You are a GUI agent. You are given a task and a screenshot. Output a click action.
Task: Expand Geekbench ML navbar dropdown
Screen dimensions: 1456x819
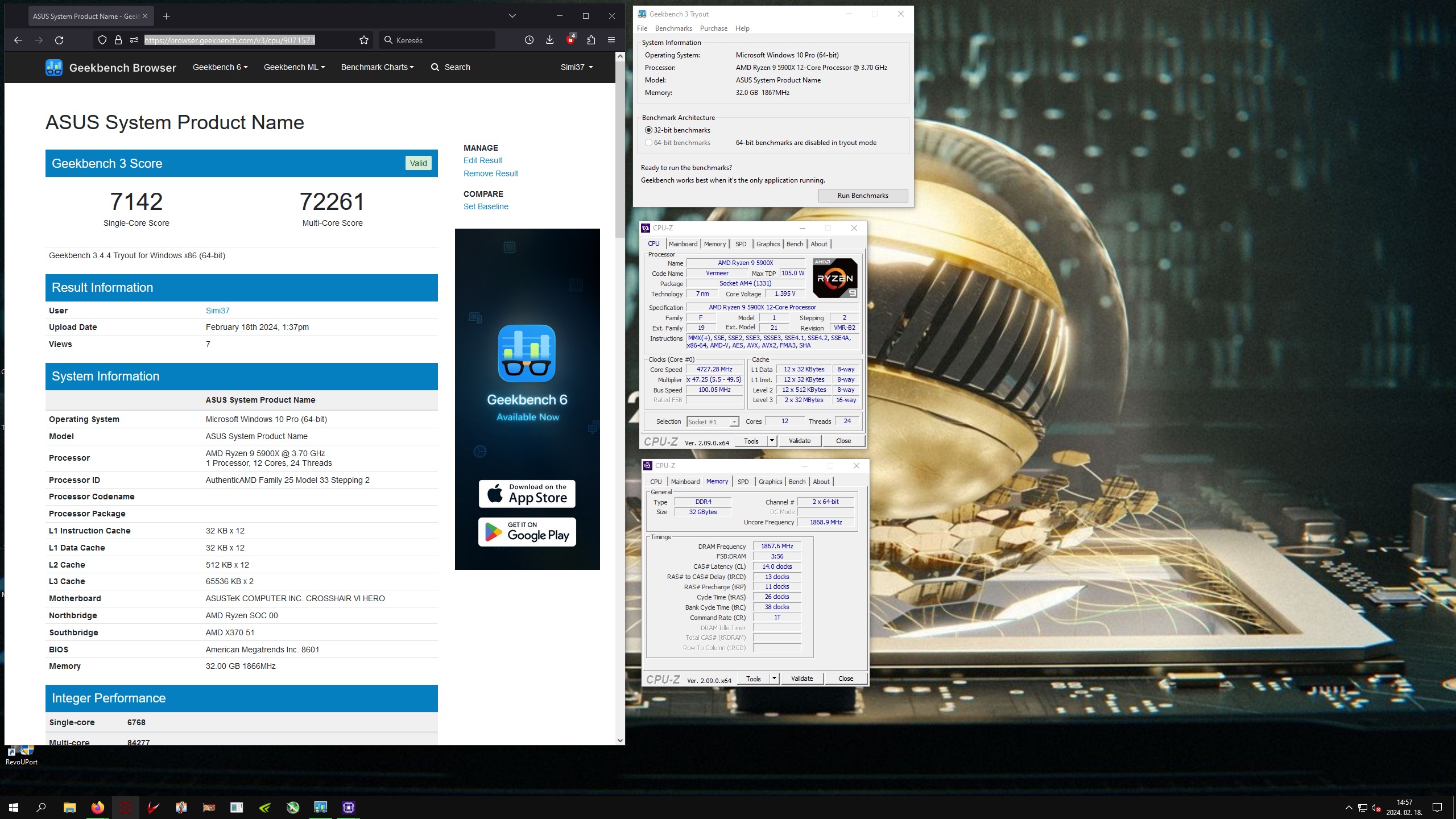tap(294, 67)
